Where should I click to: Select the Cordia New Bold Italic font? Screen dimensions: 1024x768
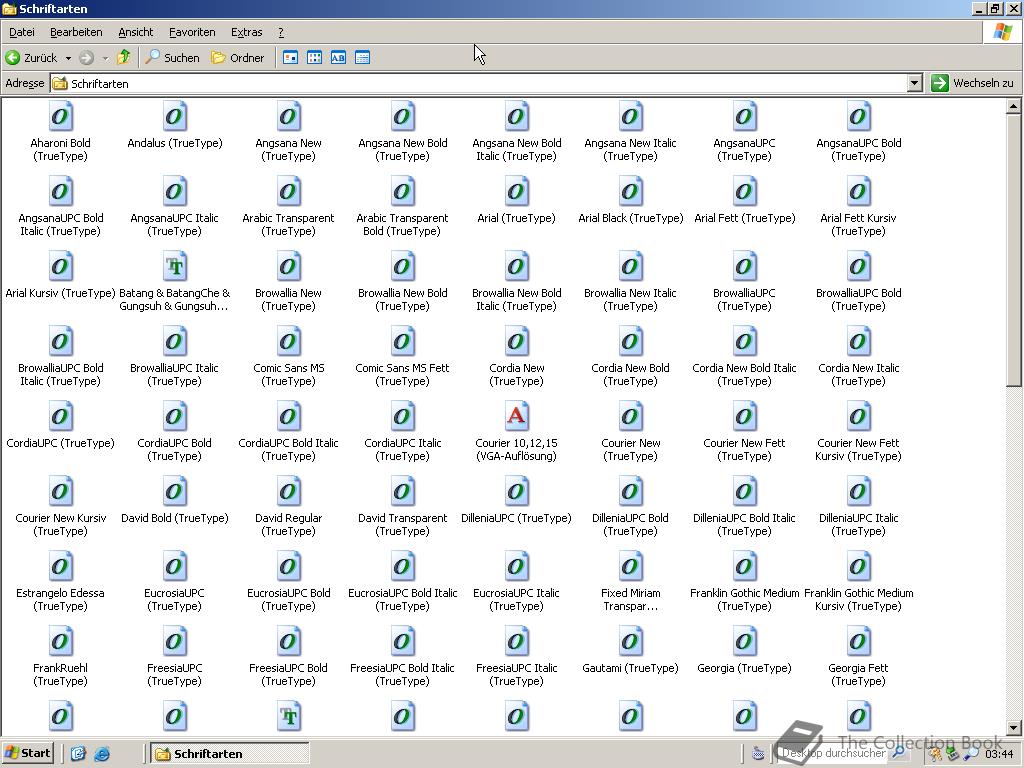coord(744,343)
